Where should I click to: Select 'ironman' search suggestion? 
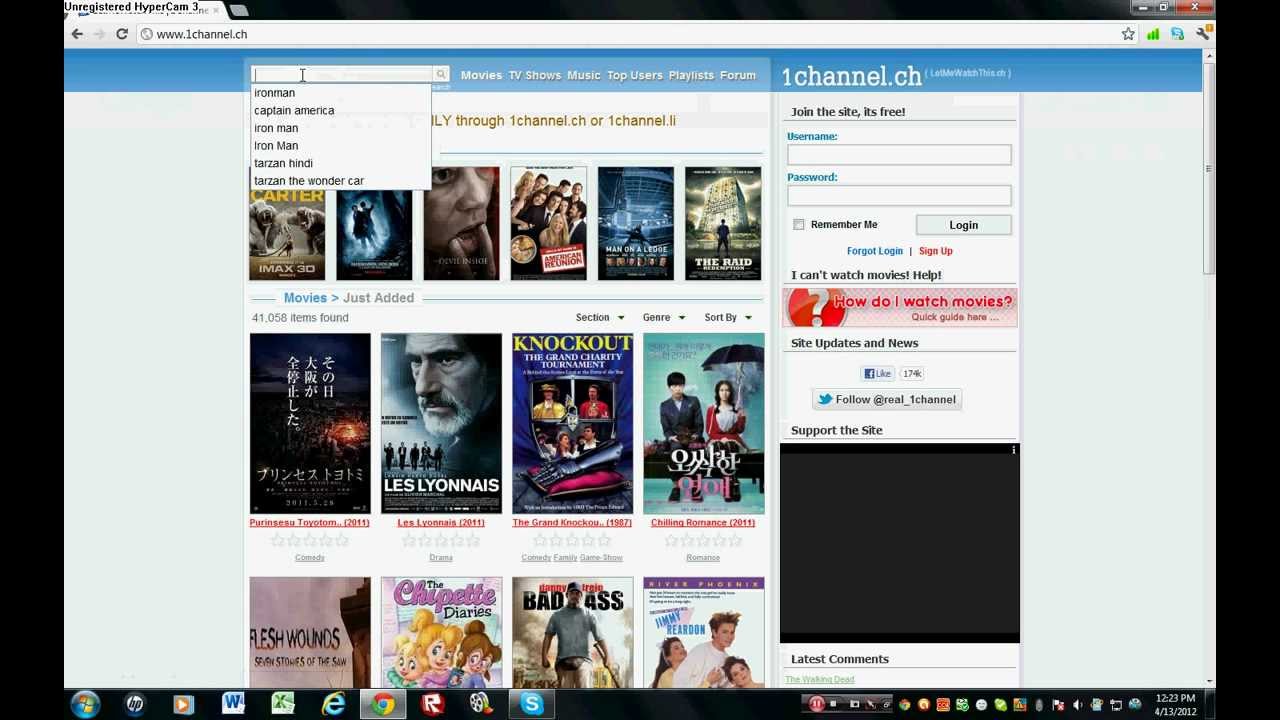(340, 93)
